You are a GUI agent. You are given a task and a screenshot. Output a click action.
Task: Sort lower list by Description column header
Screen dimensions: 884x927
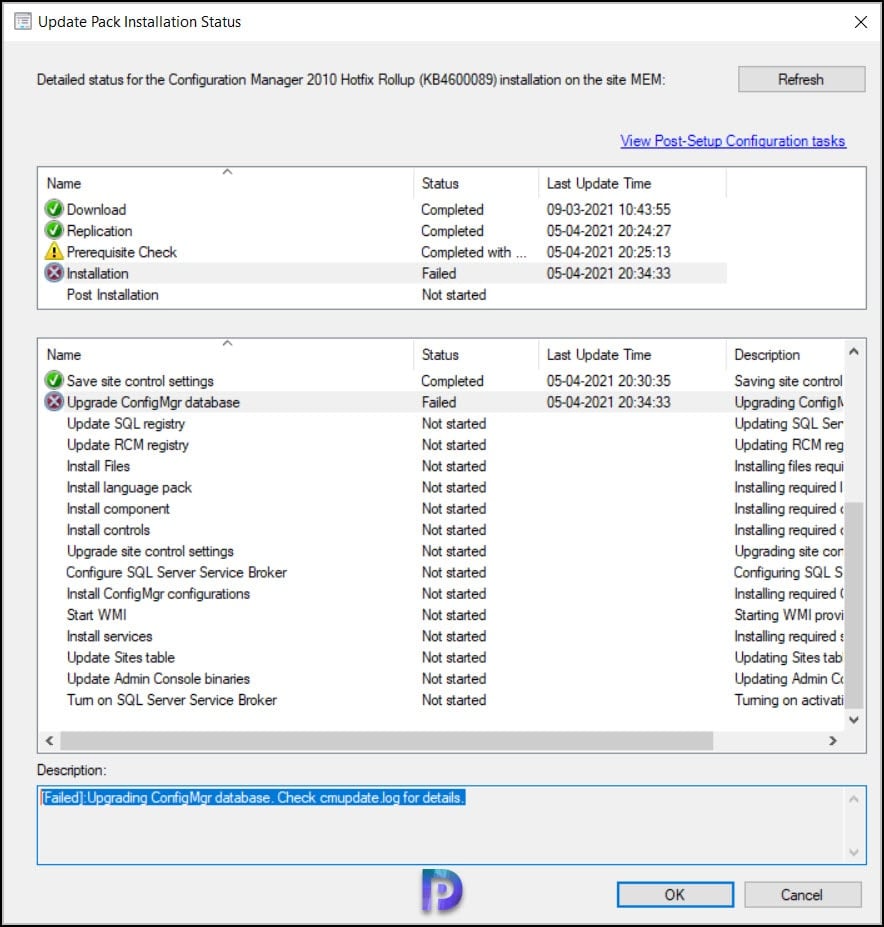tap(785, 355)
